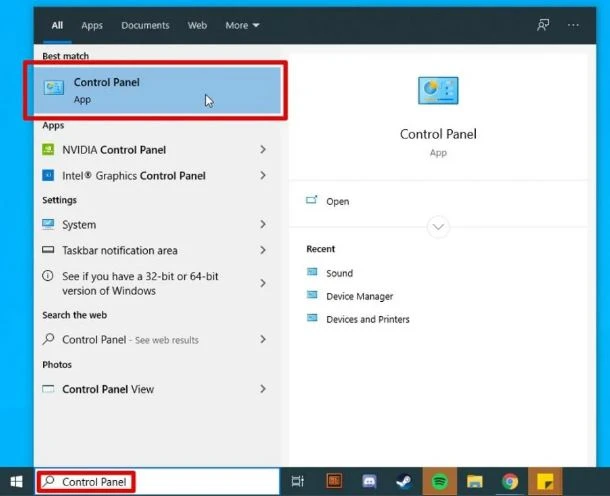Click the Taskbar notification area icon

(x=48, y=250)
